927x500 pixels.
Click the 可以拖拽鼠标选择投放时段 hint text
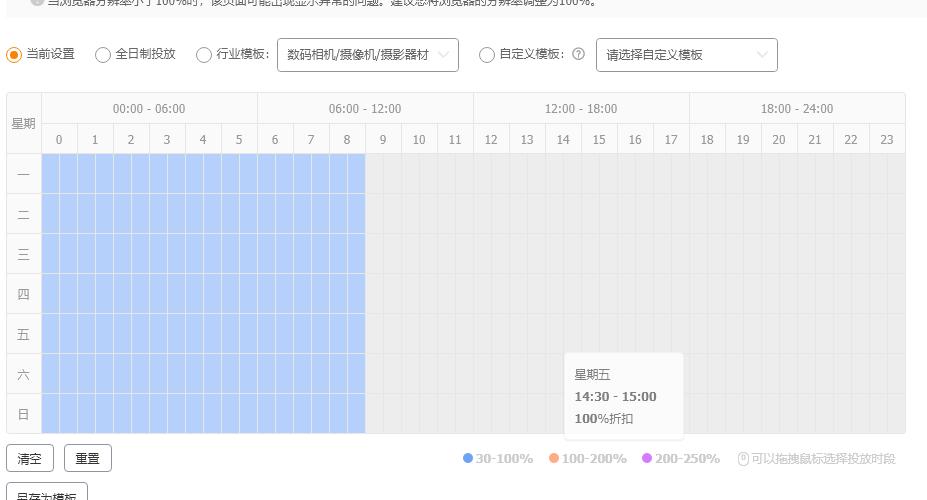(x=824, y=459)
